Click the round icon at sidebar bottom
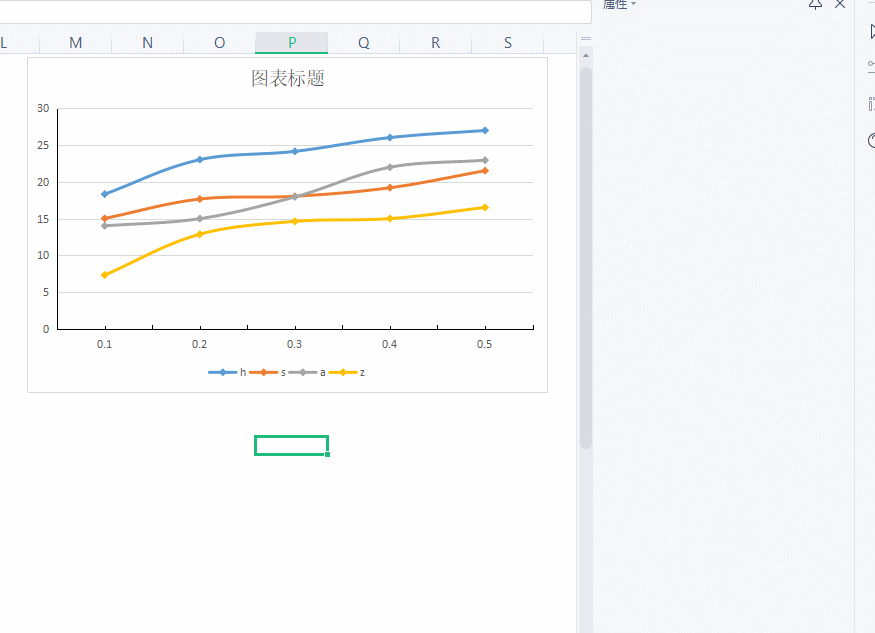 coord(872,140)
